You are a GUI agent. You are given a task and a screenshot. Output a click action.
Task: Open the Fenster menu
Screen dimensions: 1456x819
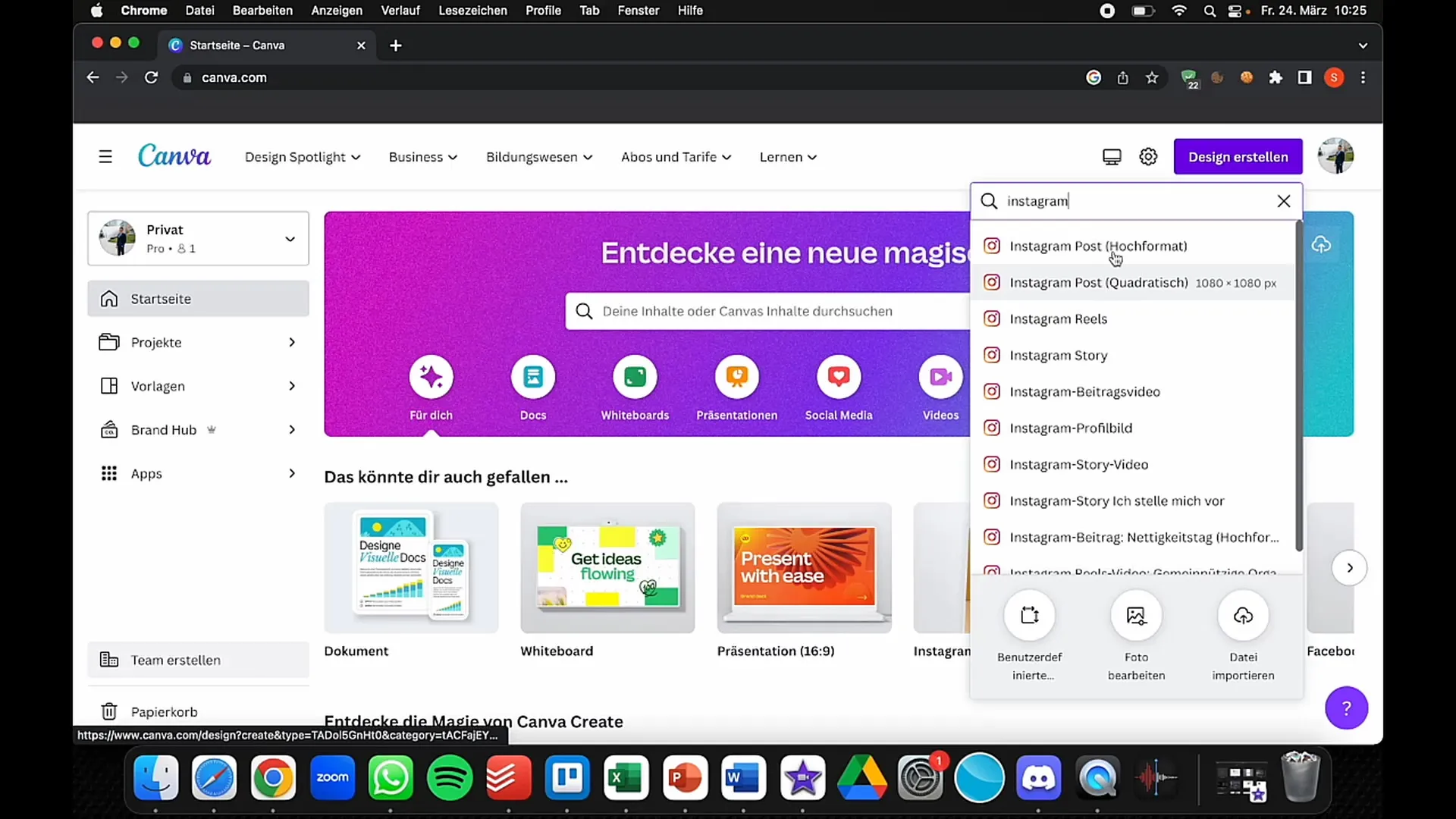[639, 11]
